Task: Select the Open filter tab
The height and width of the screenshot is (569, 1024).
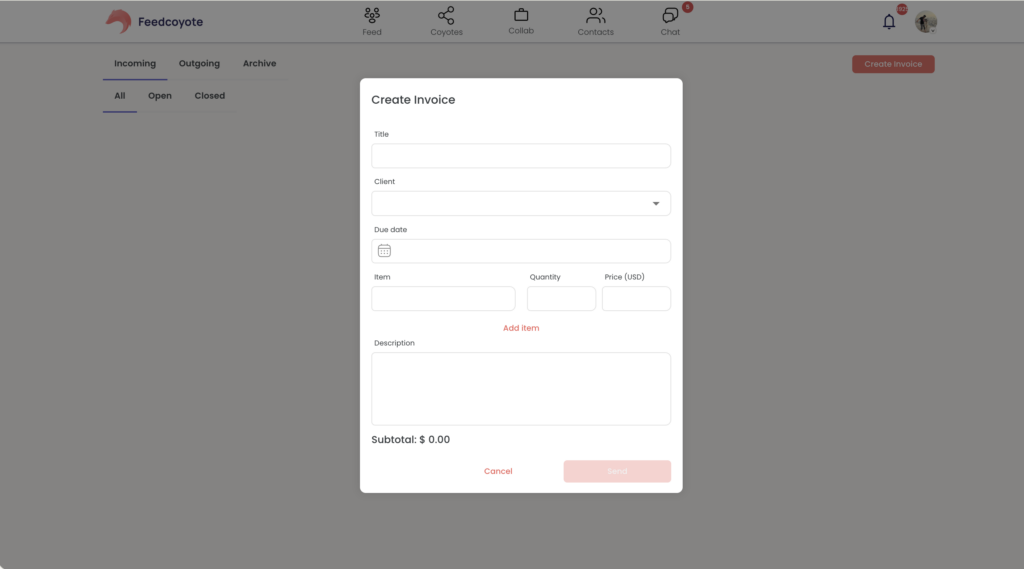Action: point(160,96)
